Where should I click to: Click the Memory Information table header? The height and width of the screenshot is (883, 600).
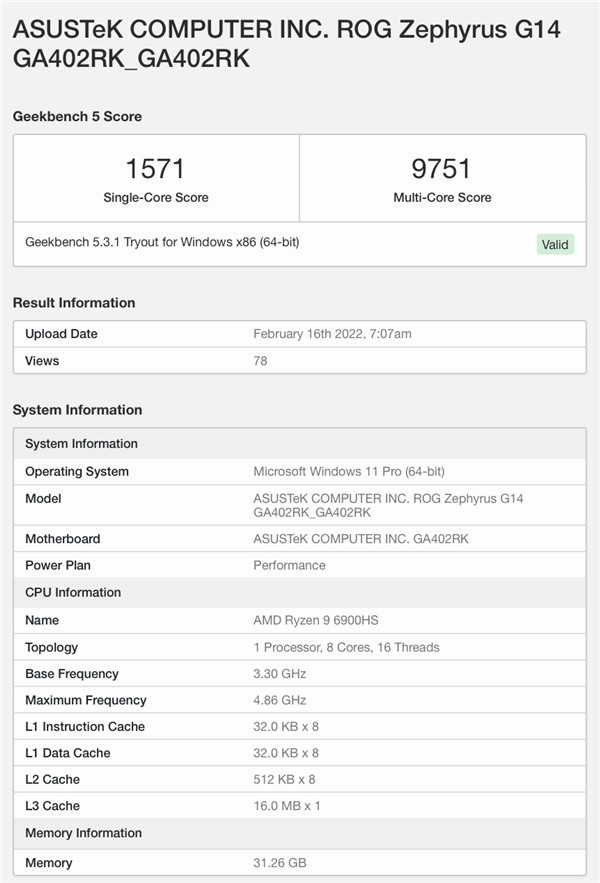point(83,833)
